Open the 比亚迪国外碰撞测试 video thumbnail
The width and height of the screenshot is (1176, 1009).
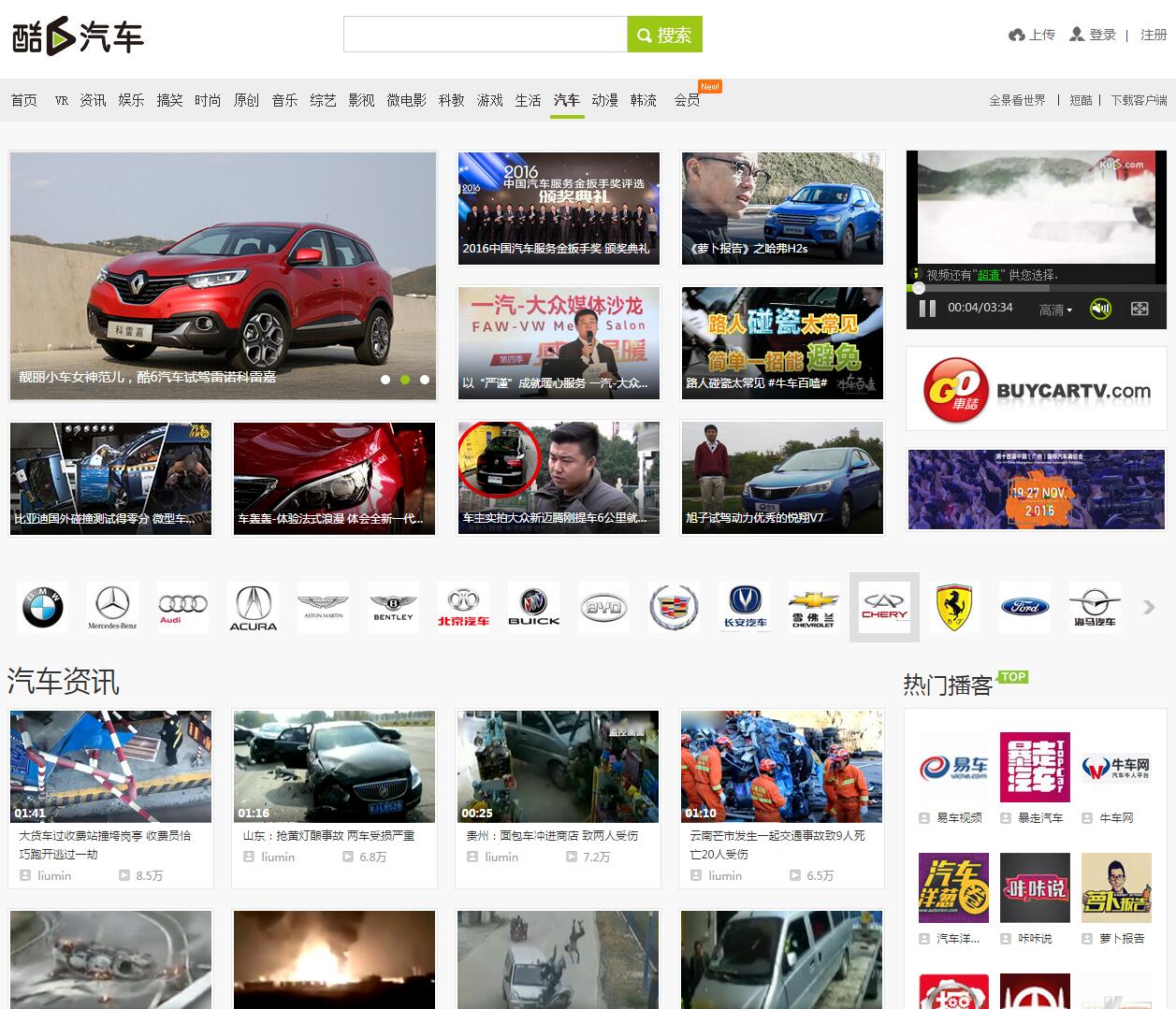point(110,479)
